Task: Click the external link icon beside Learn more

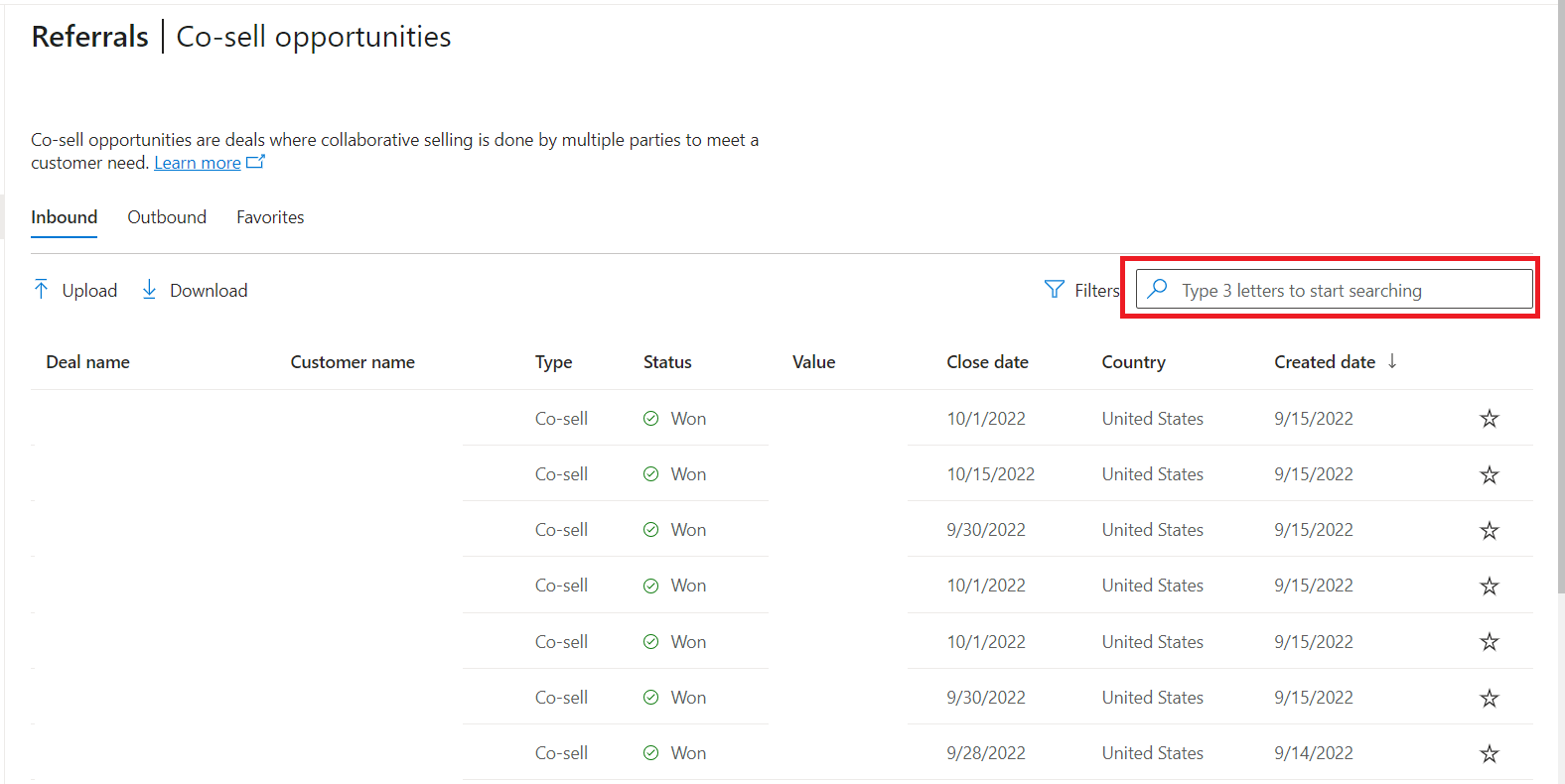Action: (255, 162)
